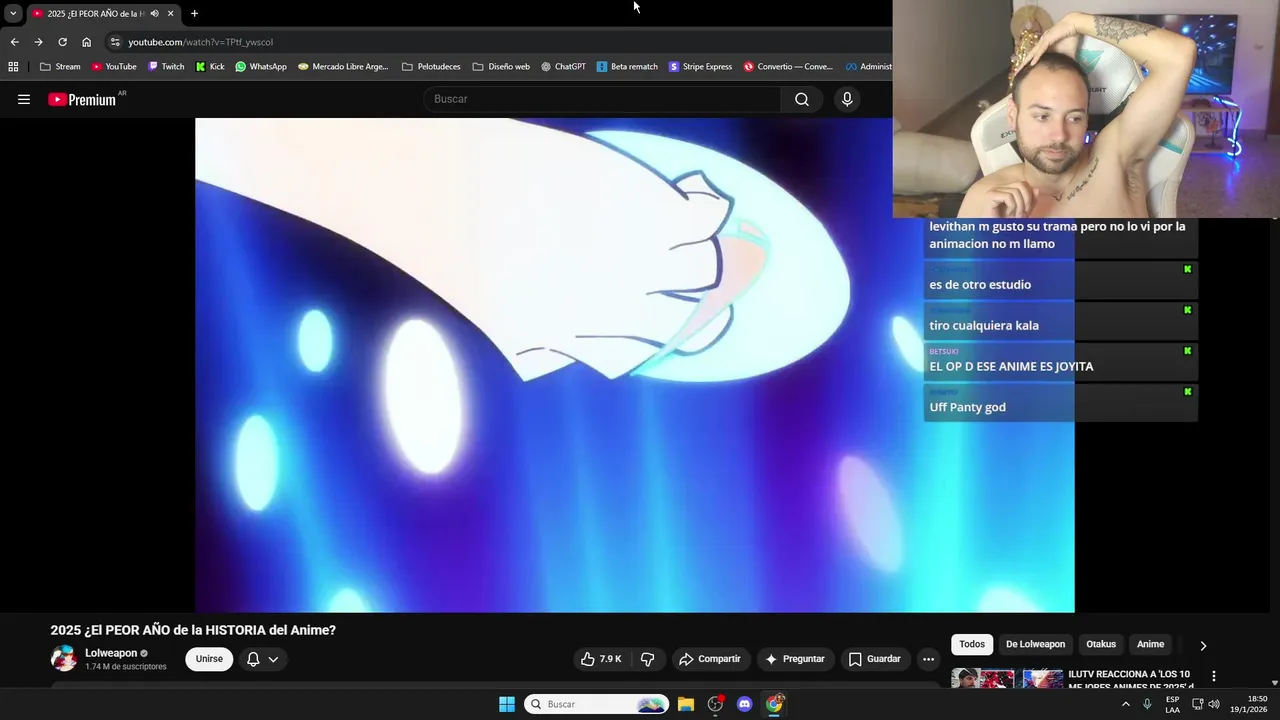Open the YouTube bookmark
The height and width of the screenshot is (720, 1280).
pyautogui.click(x=114, y=67)
